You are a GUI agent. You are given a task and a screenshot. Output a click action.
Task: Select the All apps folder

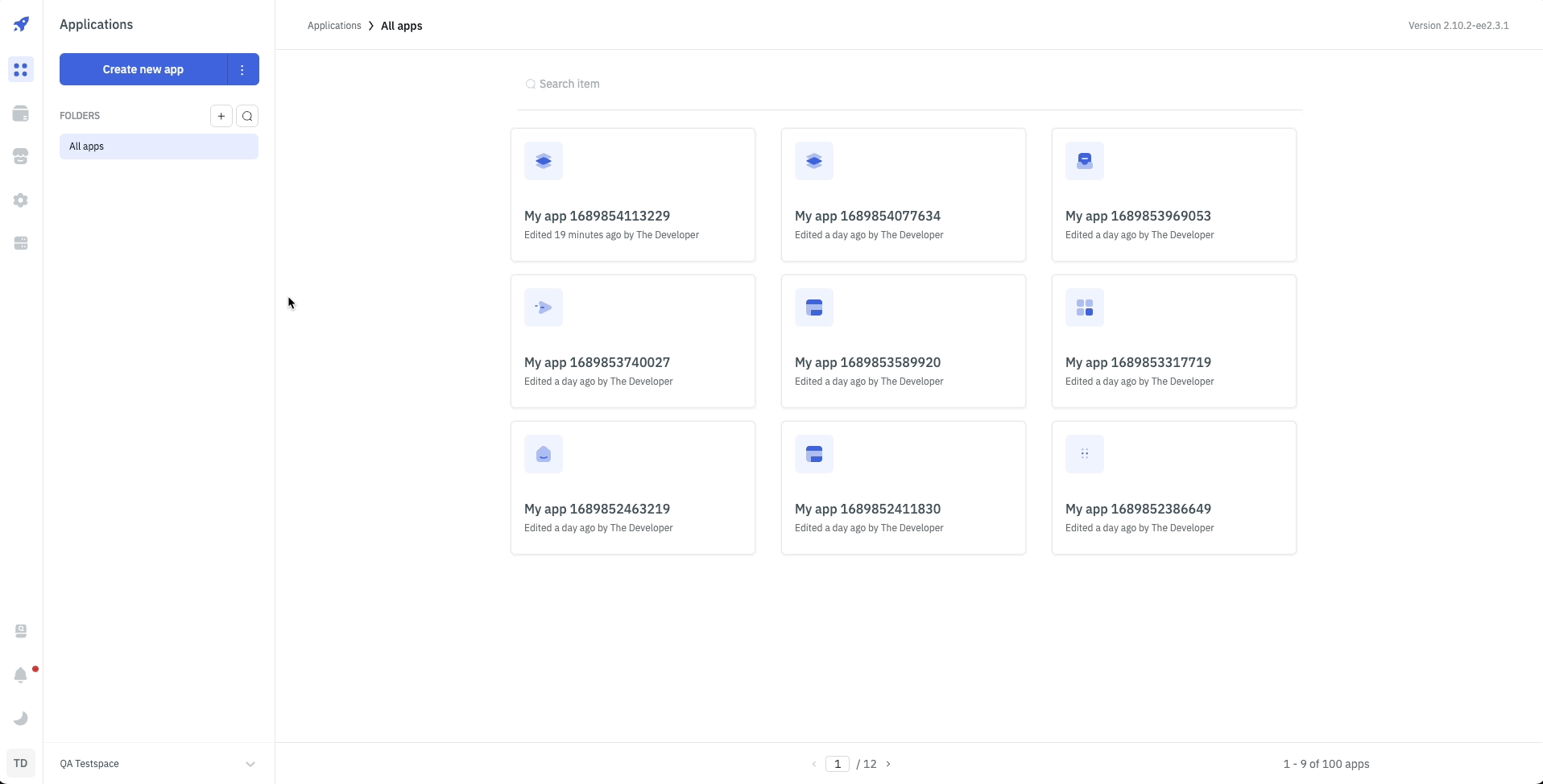[x=159, y=146]
